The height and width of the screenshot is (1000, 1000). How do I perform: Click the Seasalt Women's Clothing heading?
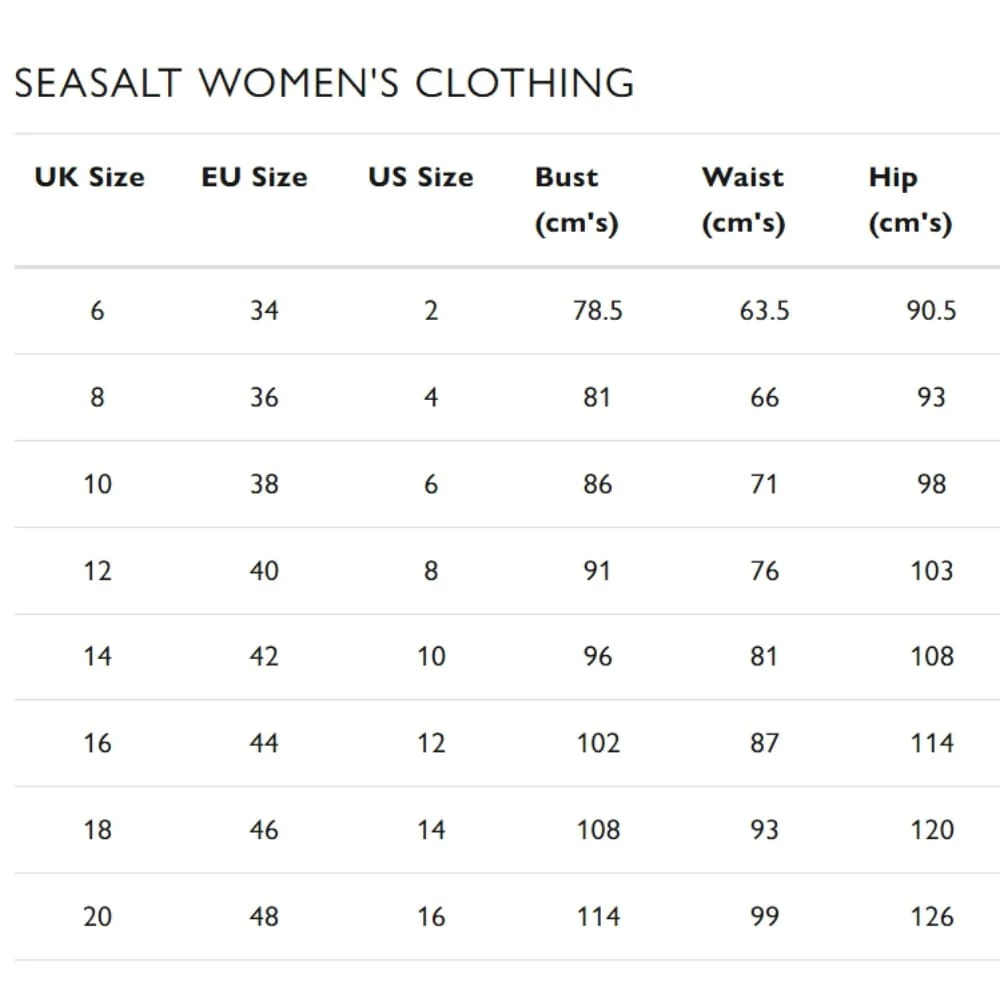(324, 83)
